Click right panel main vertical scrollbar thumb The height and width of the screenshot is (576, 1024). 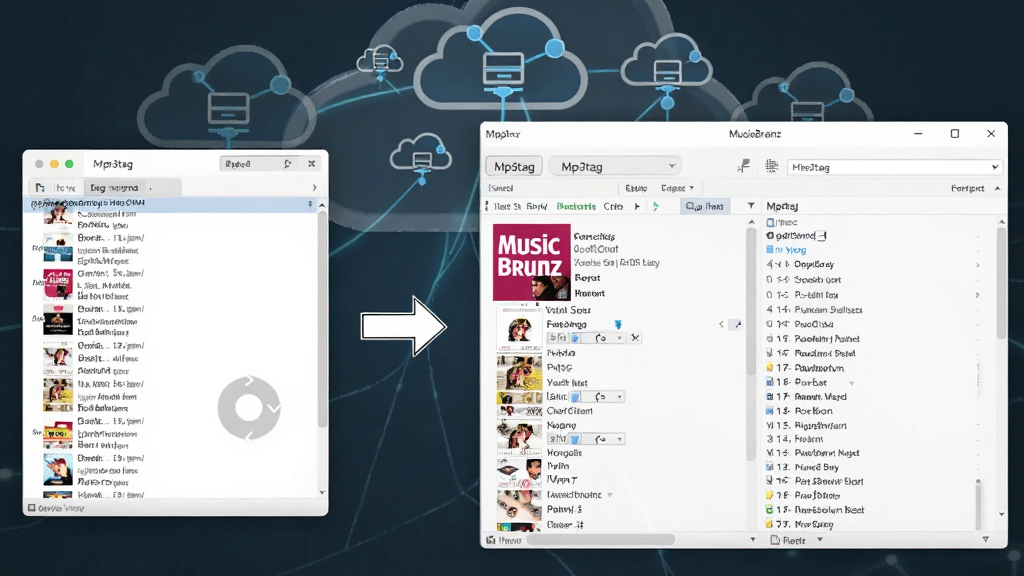[x=1002, y=282]
